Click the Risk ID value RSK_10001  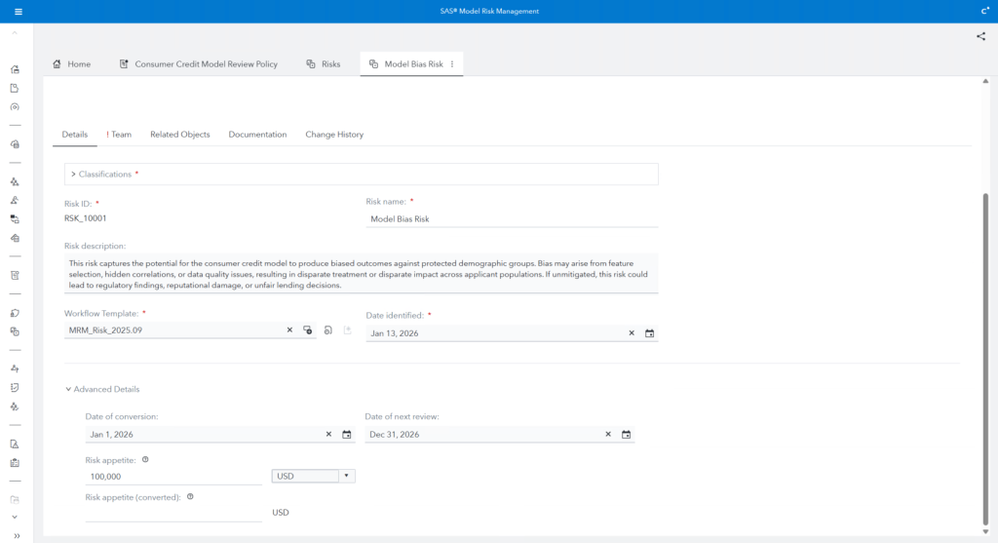(85, 218)
